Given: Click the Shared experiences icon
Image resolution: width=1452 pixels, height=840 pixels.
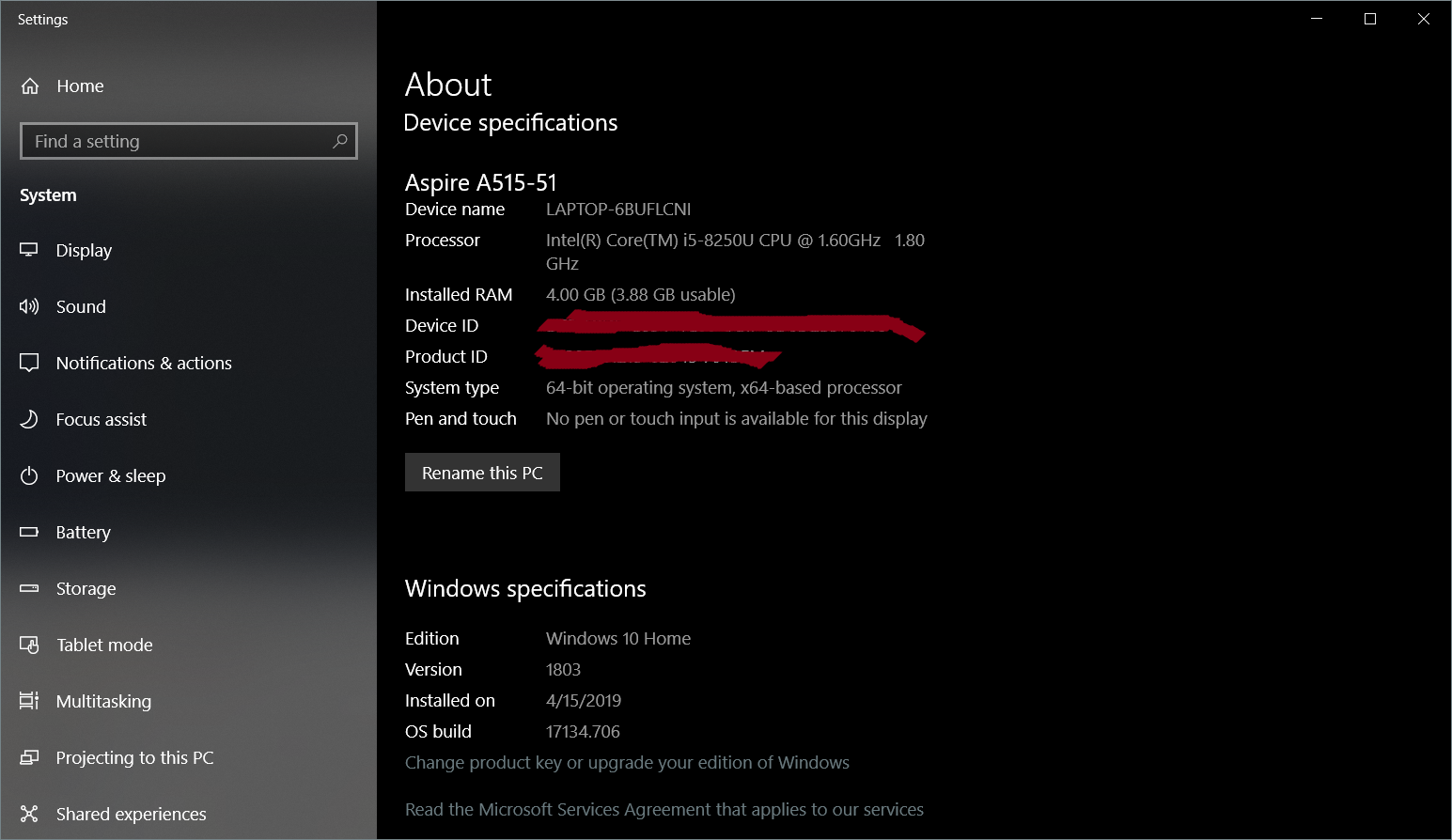Looking at the screenshot, I should pyautogui.click(x=29, y=814).
